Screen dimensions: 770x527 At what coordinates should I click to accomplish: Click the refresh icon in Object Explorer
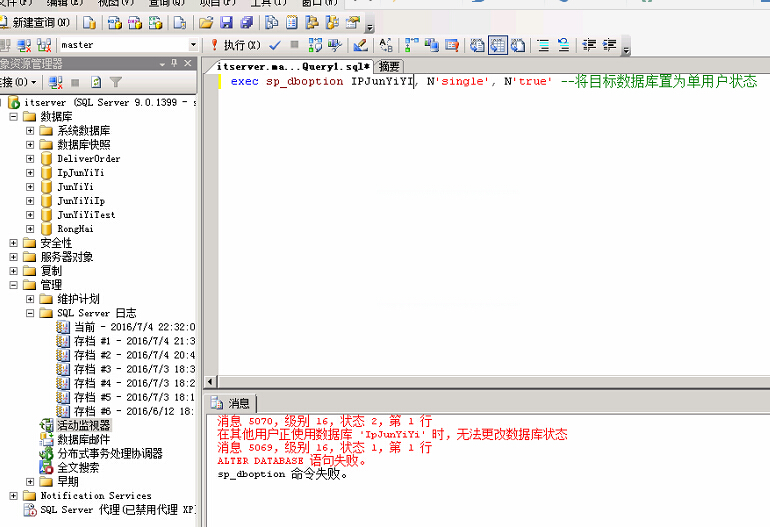click(96, 82)
